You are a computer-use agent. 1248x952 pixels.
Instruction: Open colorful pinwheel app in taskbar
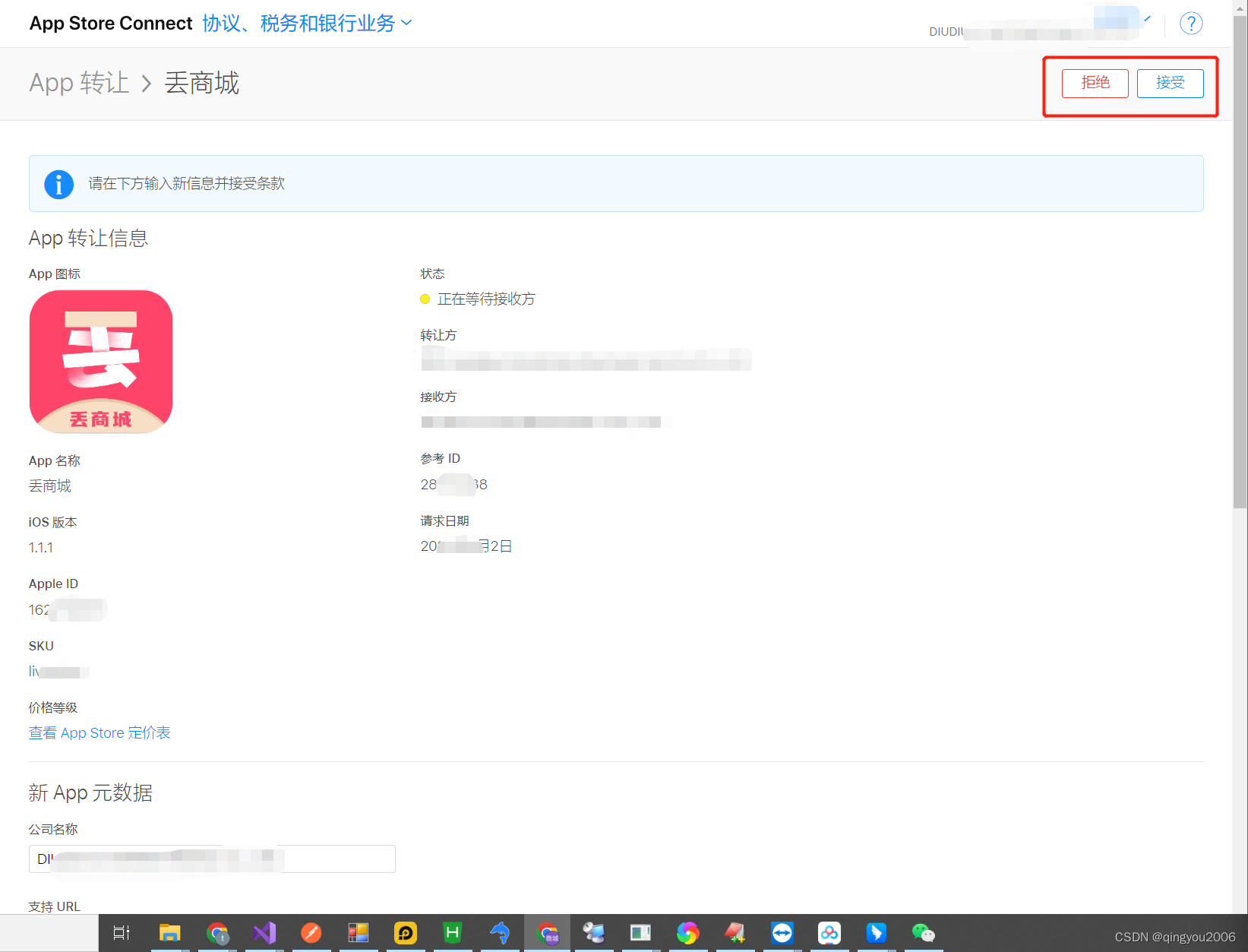688,933
